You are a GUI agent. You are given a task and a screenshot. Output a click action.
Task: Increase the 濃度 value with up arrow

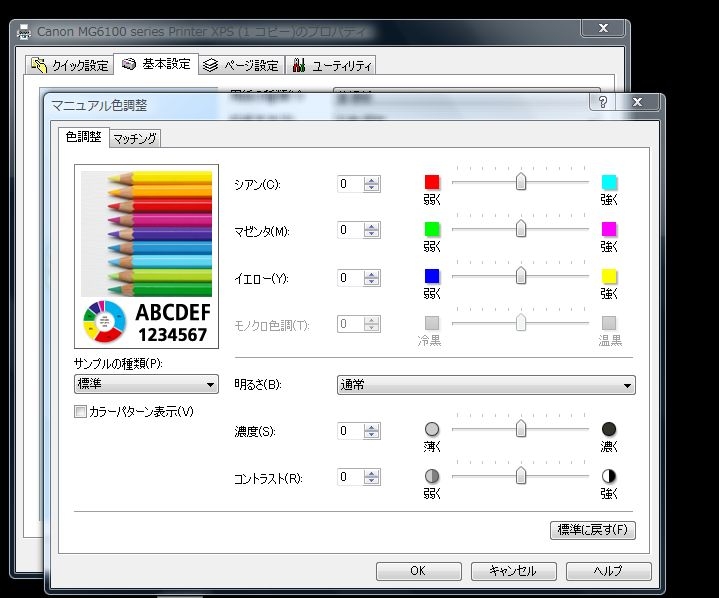(371, 427)
